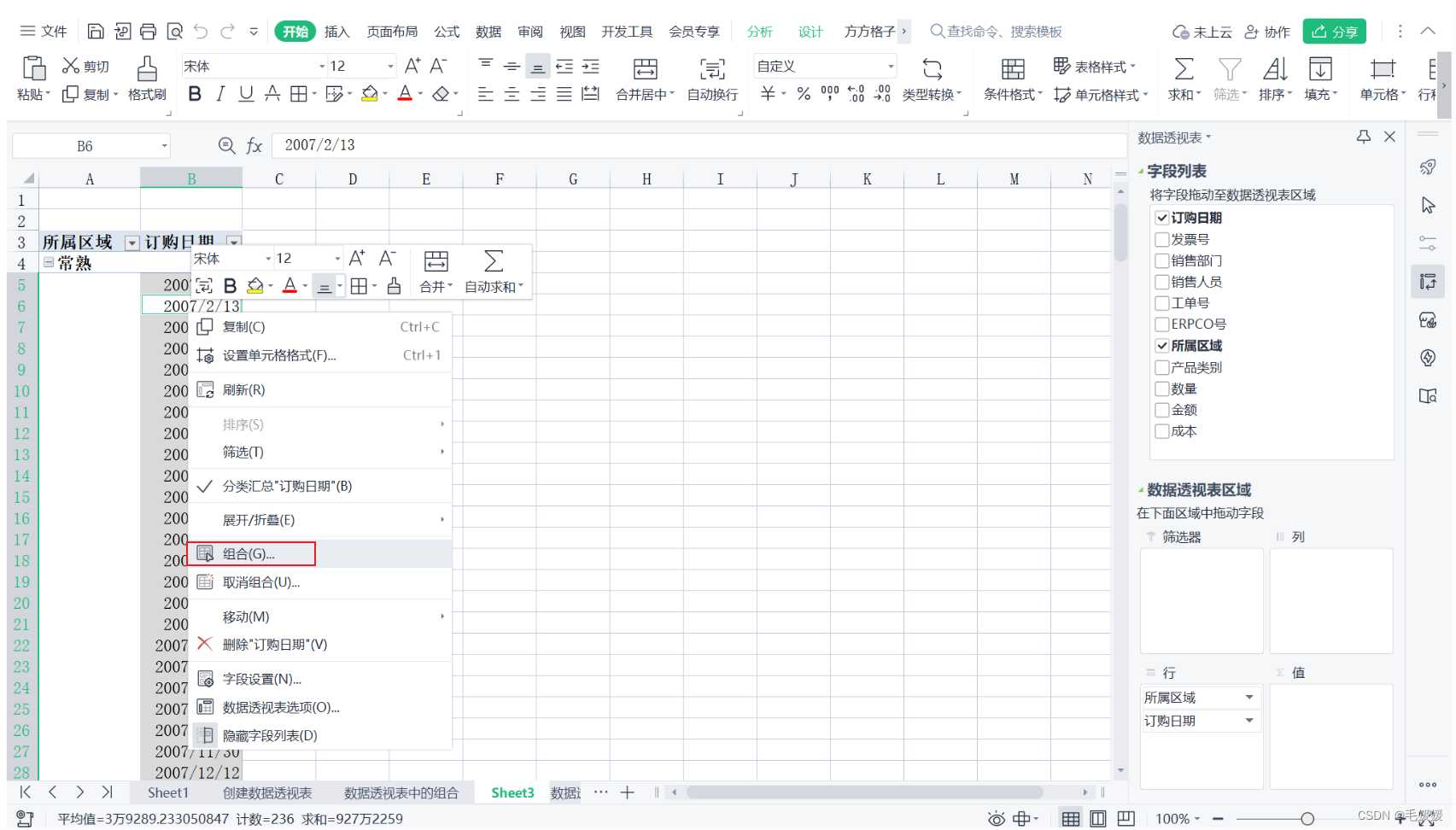Screen dimensions: 1456x830
Task: Click the formula bar input field
Action: [699, 145]
